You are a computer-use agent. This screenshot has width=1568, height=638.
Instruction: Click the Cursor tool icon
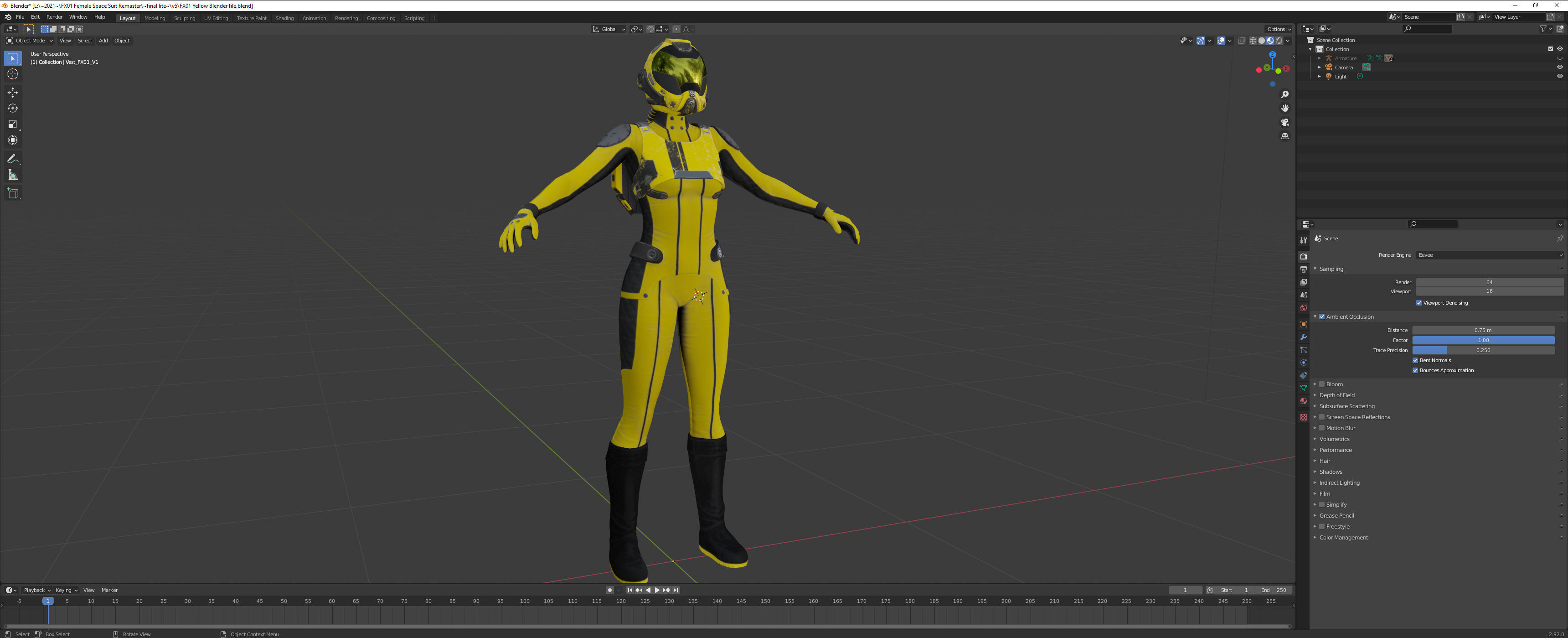click(13, 74)
